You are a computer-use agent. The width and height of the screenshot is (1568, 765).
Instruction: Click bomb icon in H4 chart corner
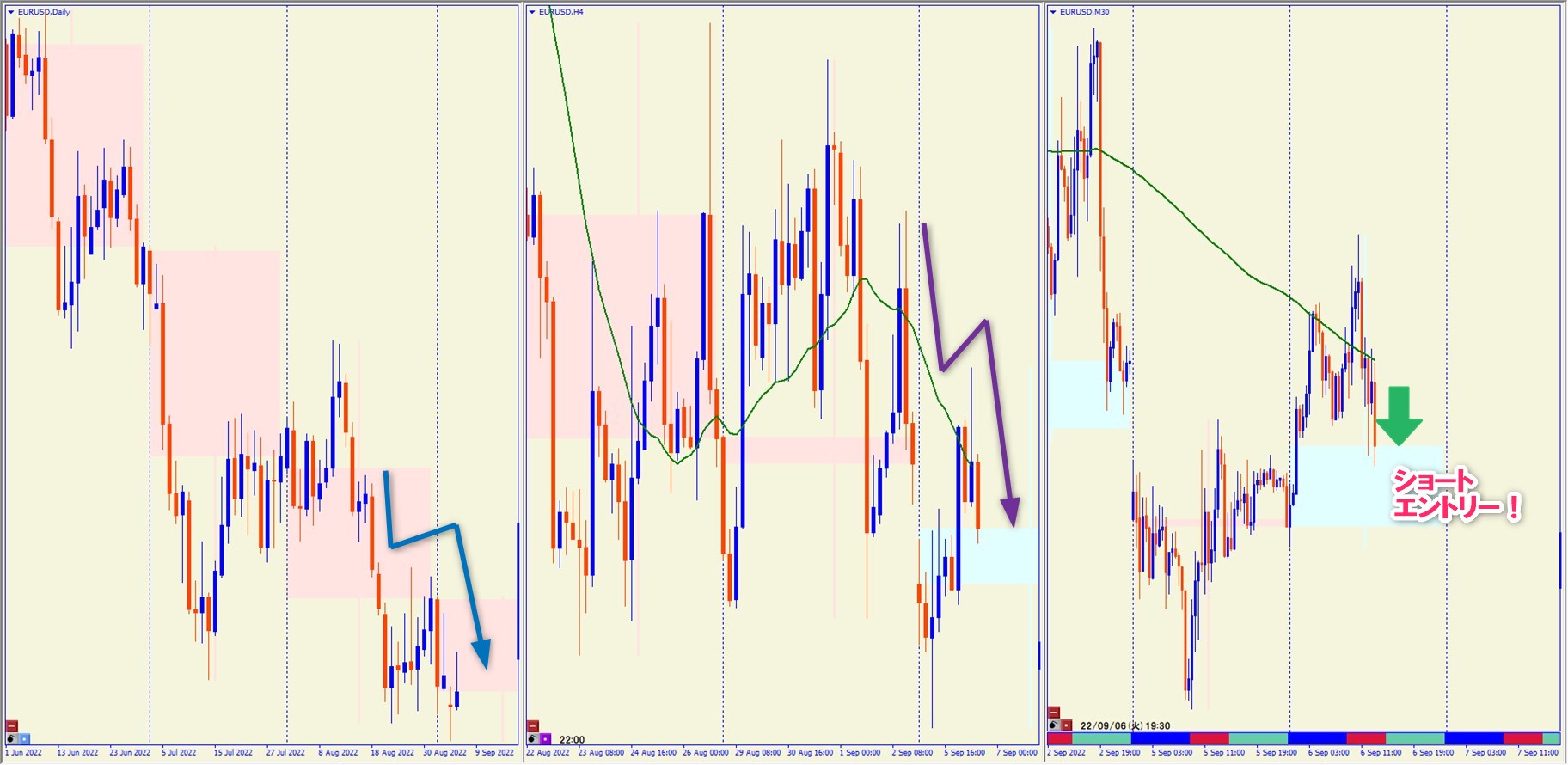coord(533,739)
